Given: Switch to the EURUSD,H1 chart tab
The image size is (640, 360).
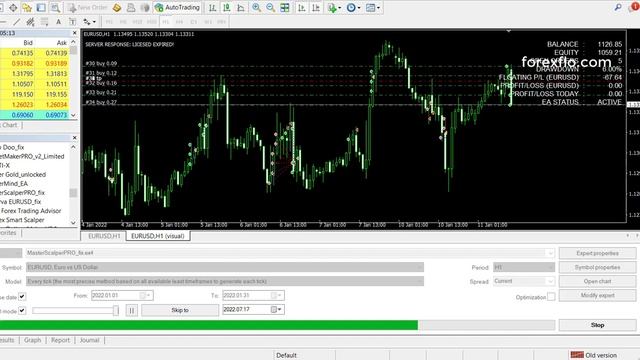Looking at the screenshot, I should point(104,236).
